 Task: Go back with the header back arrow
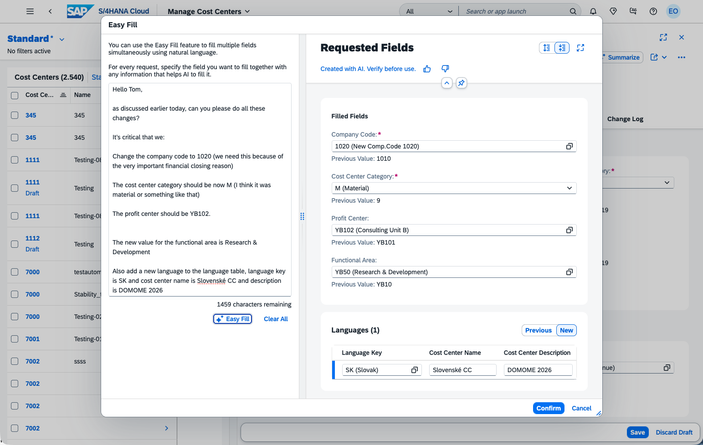click(50, 11)
